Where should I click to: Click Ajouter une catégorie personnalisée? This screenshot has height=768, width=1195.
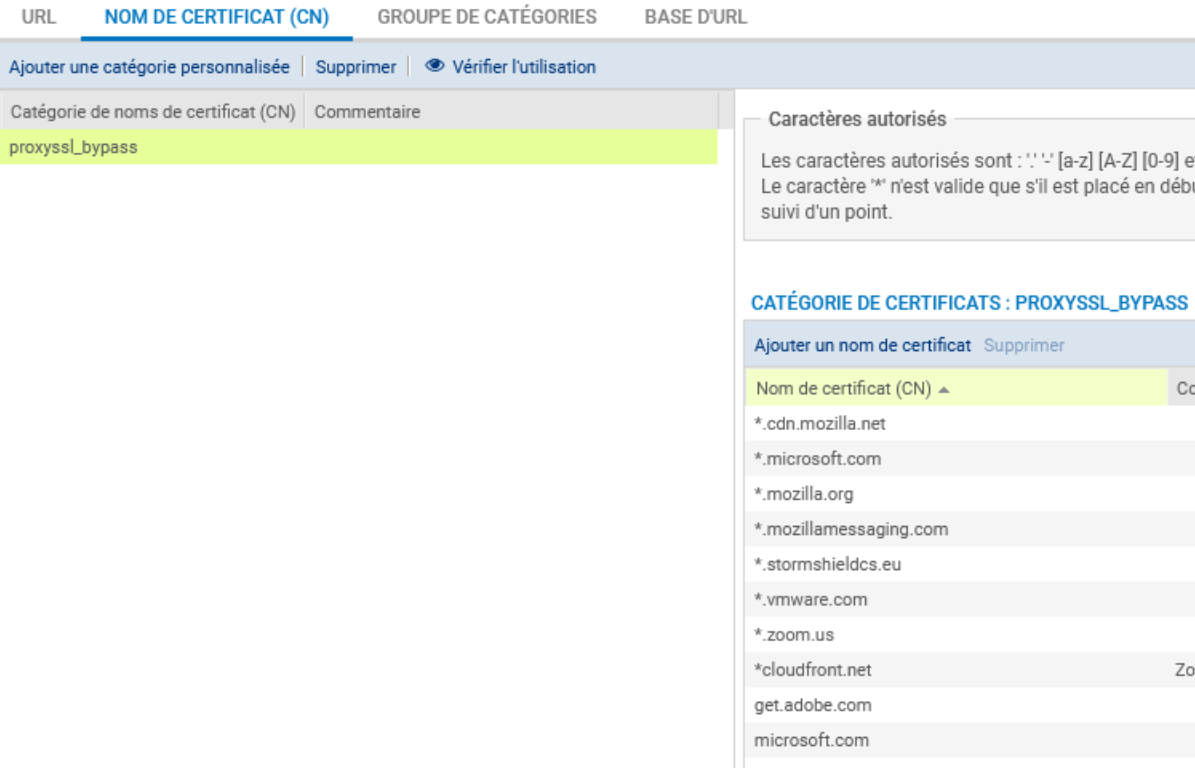[149, 67]
